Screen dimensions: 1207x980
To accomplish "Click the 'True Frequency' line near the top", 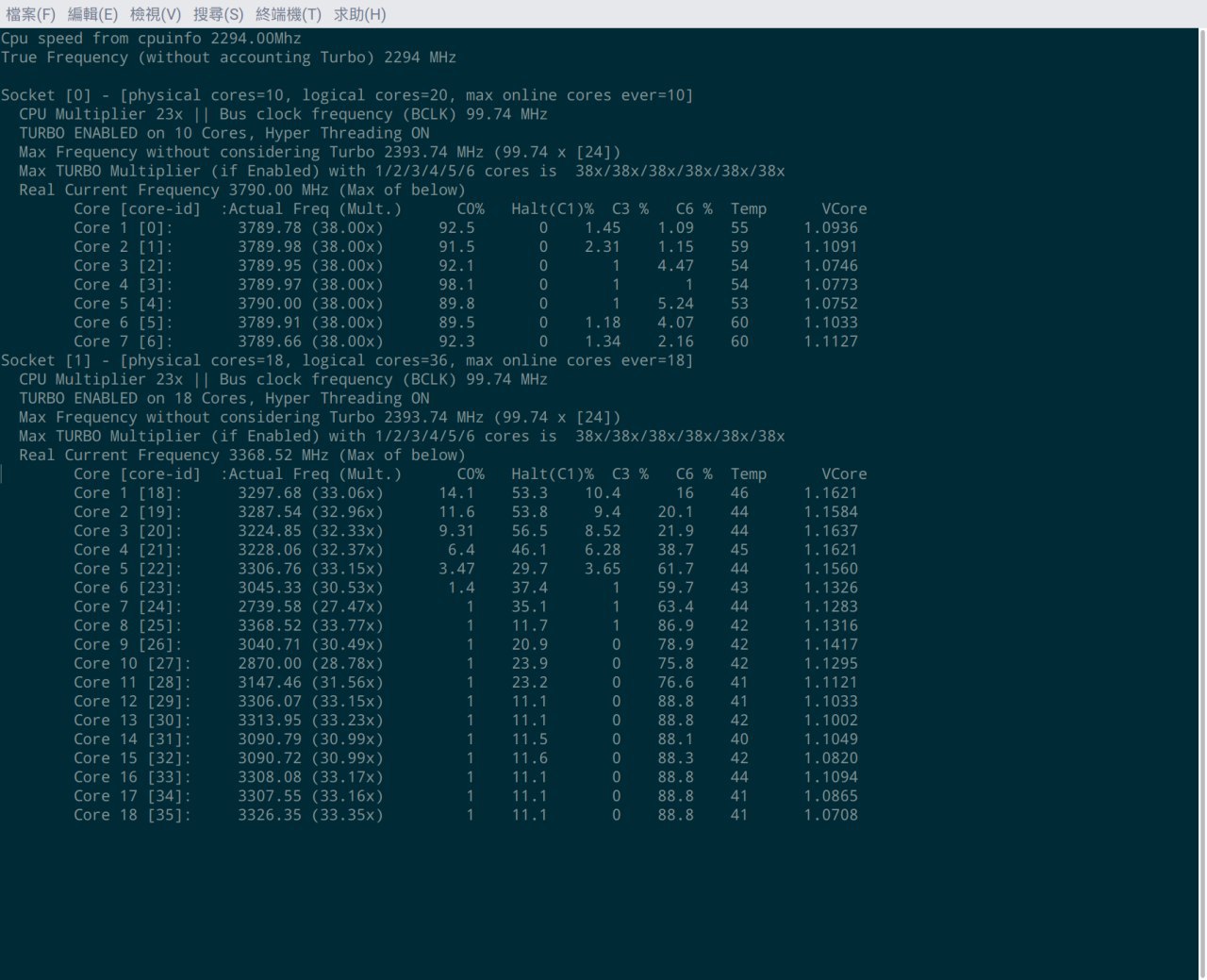I will 228,58.
